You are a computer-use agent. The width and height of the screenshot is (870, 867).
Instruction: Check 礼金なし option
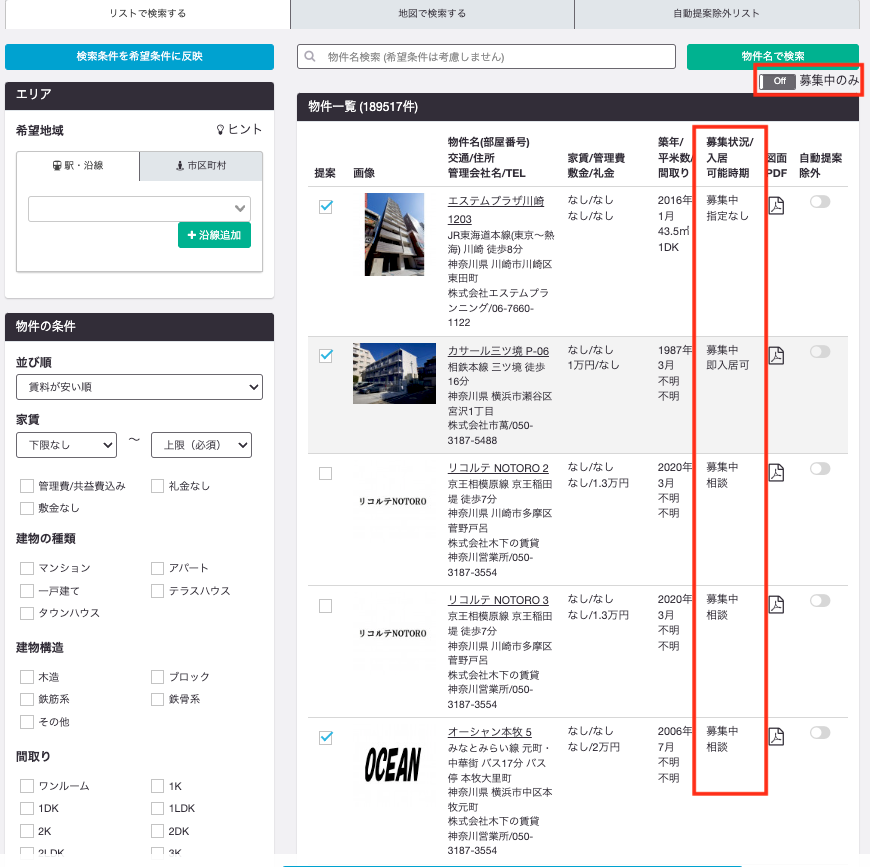coord(158,486)
